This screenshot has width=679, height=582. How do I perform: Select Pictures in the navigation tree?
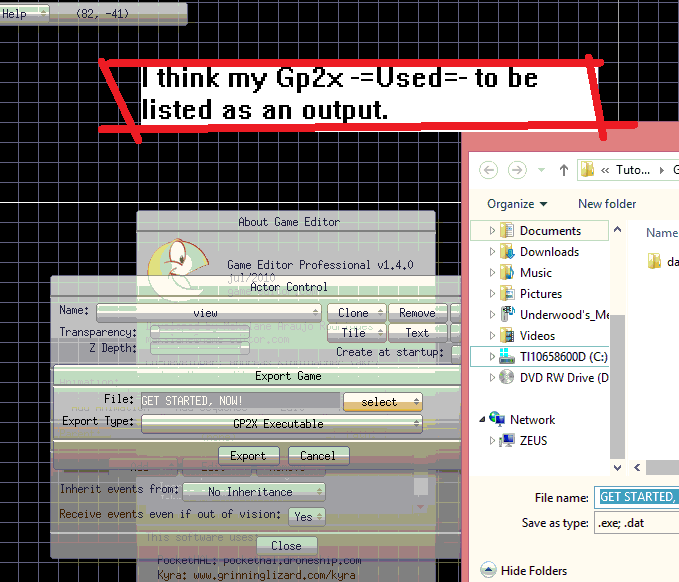coord(540,294)
